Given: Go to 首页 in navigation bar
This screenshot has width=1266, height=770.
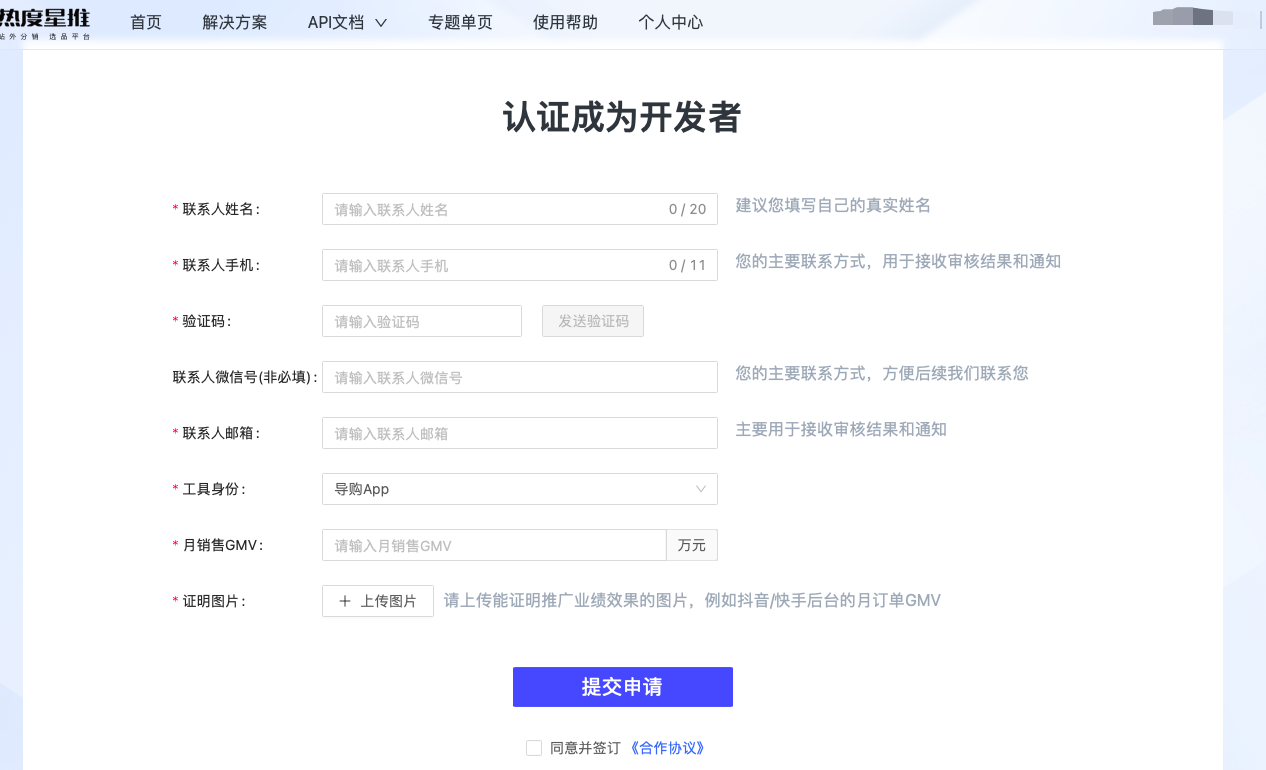Looking at the screenshot, I should coord(146,22).
